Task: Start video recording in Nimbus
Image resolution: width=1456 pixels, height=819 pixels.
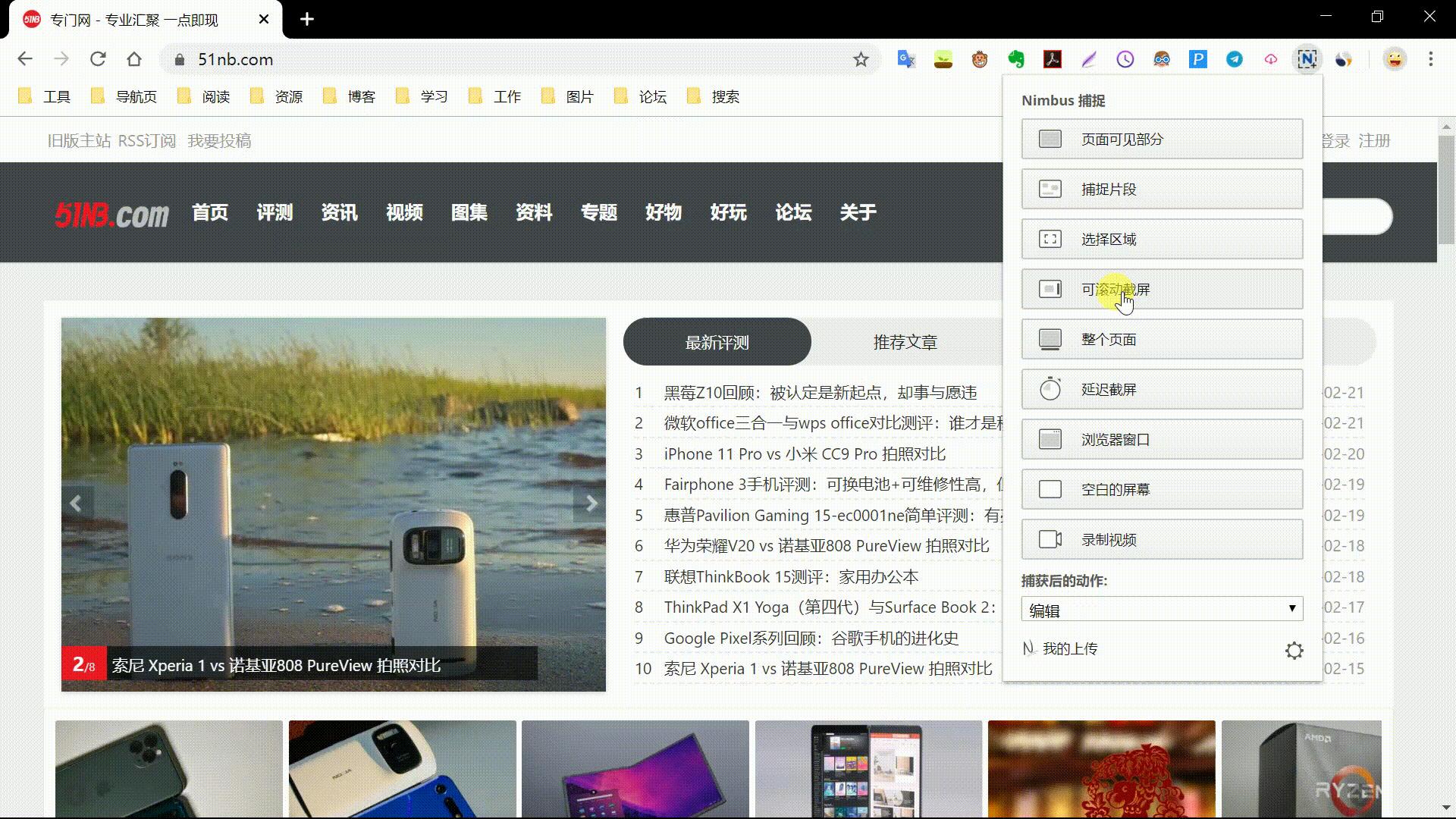Action: [x=1161, y=539]
